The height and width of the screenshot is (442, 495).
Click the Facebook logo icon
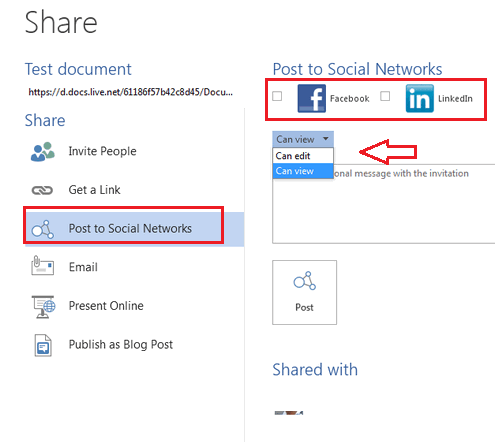(311, 98)
